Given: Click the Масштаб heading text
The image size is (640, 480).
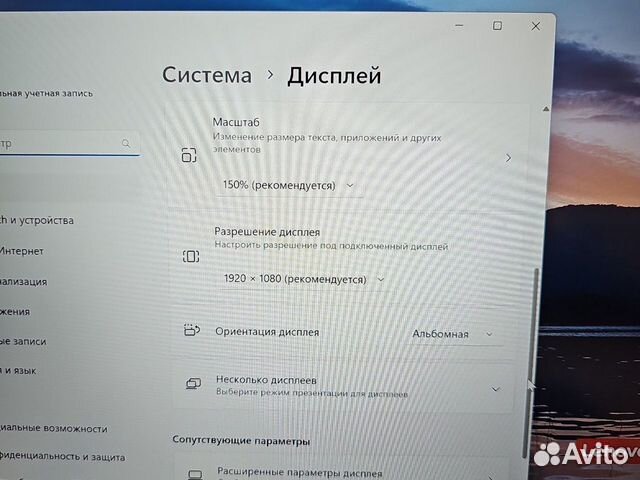Looking at the screenshot, I should [x=236, y=122].
